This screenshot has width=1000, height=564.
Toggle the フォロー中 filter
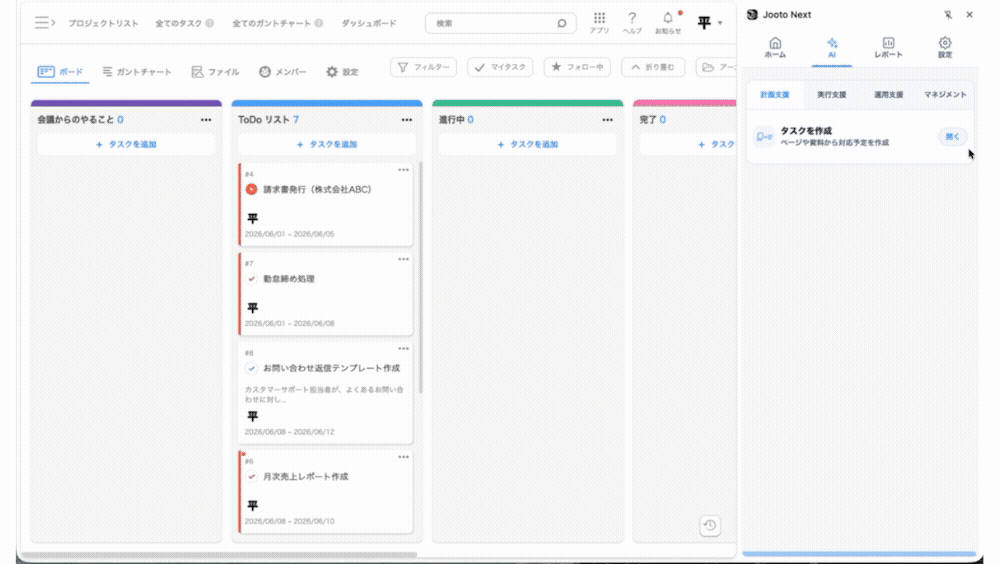coord(577,67)
